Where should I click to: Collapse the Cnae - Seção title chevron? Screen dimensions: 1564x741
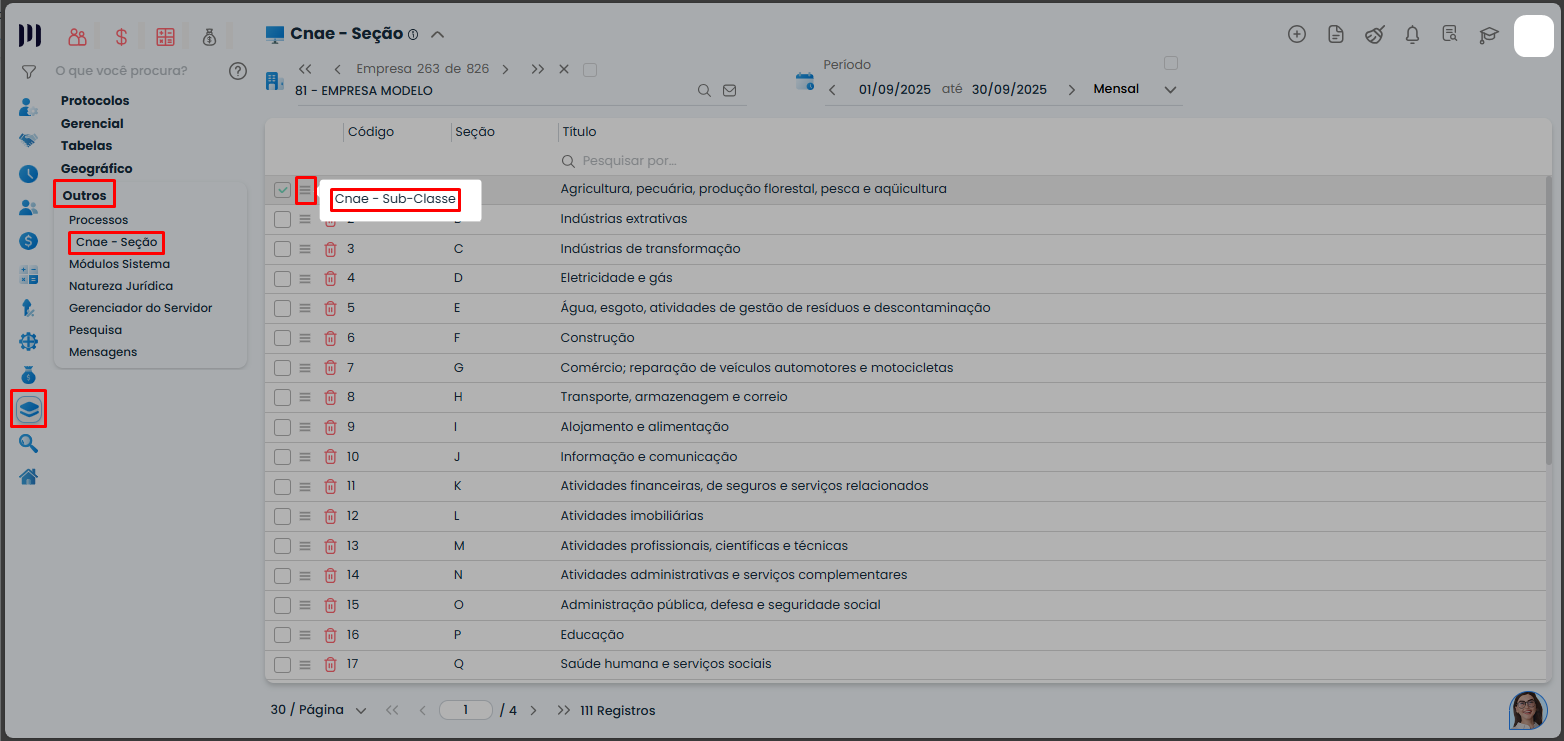tap(437, 34)
